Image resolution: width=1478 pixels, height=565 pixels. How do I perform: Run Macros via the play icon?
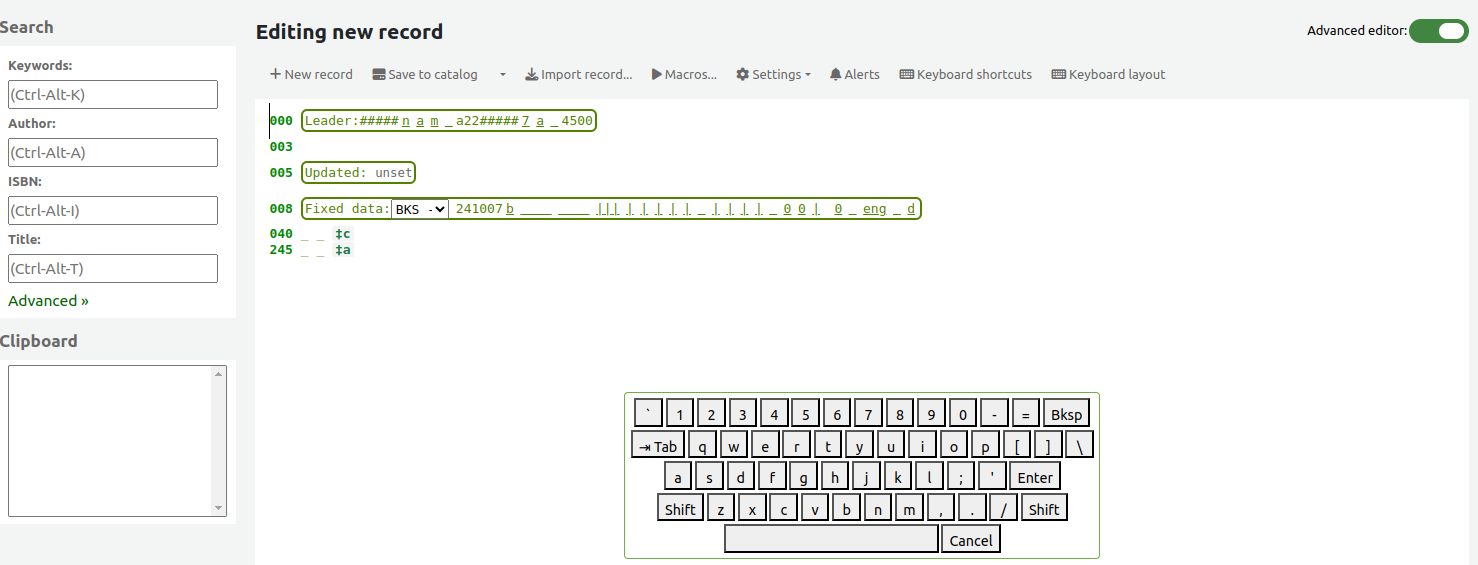[x=657, y=74]
